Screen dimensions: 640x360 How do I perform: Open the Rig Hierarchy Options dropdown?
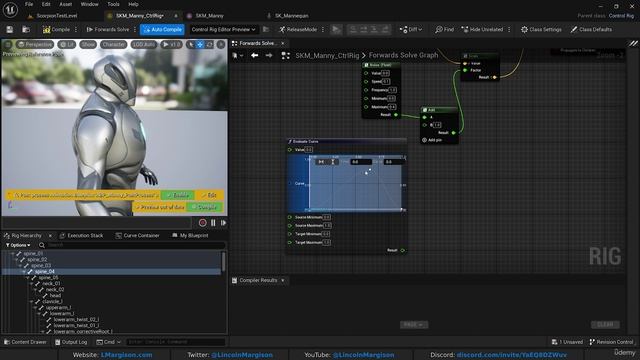(18, 245)
